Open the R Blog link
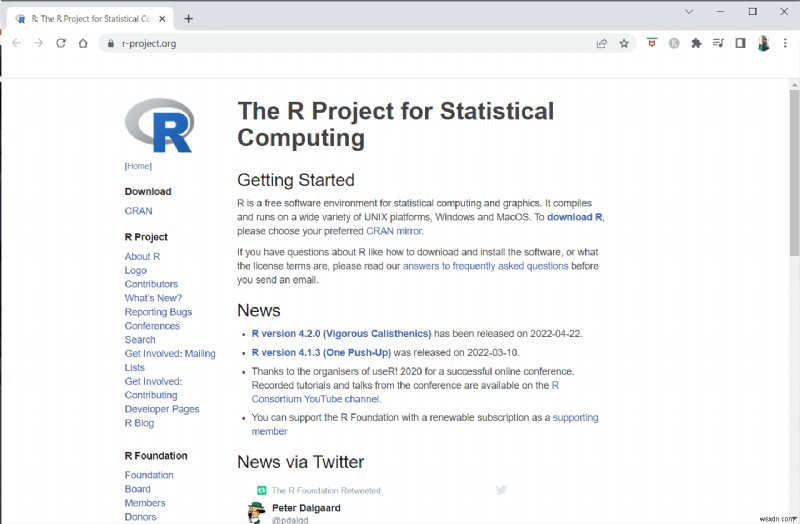 pyautogui.click(x=139, y=423)
